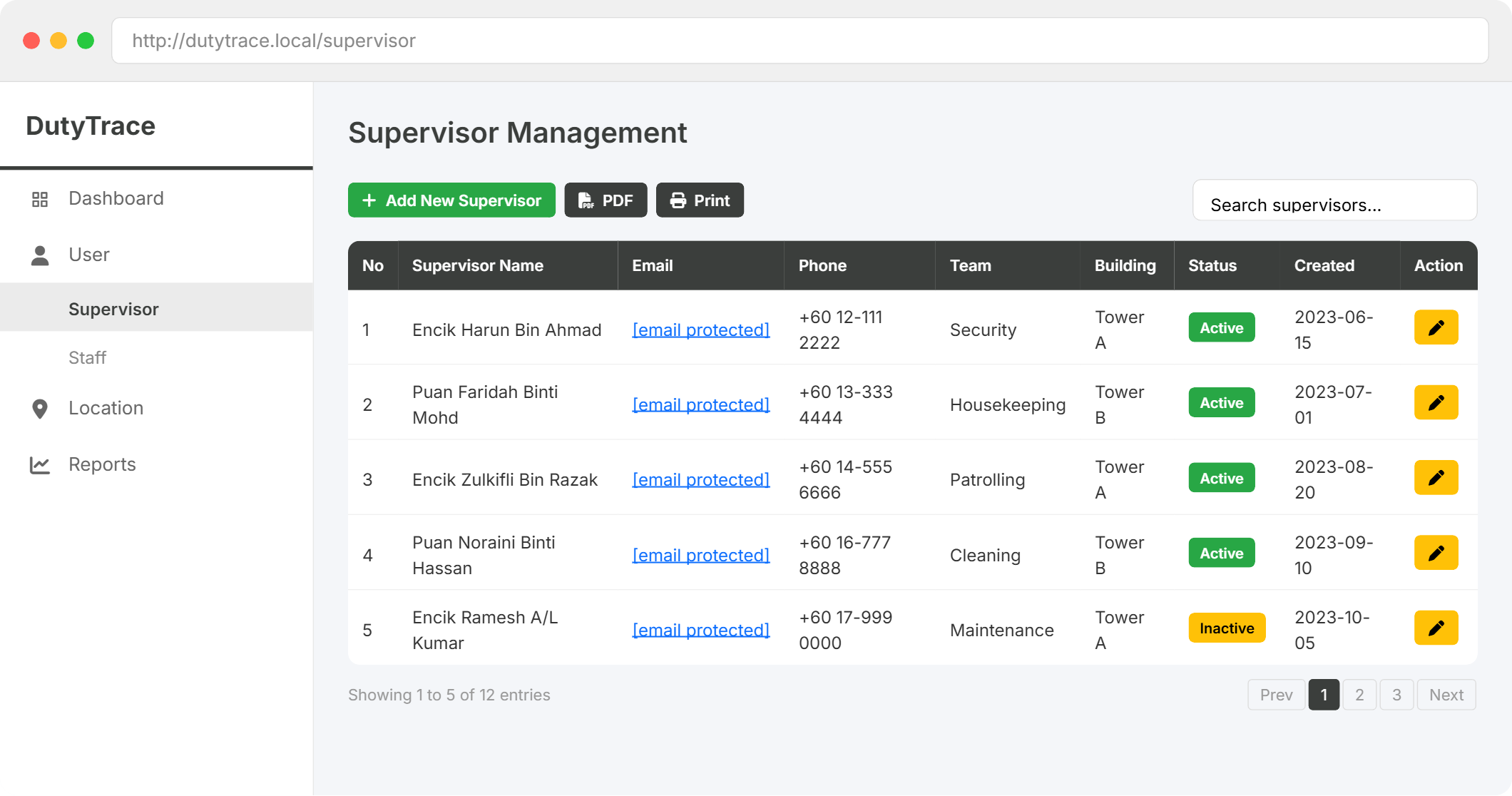
Task: Click the Inactive status badge
Action: pyautogui.click(x=1226, y=628)
